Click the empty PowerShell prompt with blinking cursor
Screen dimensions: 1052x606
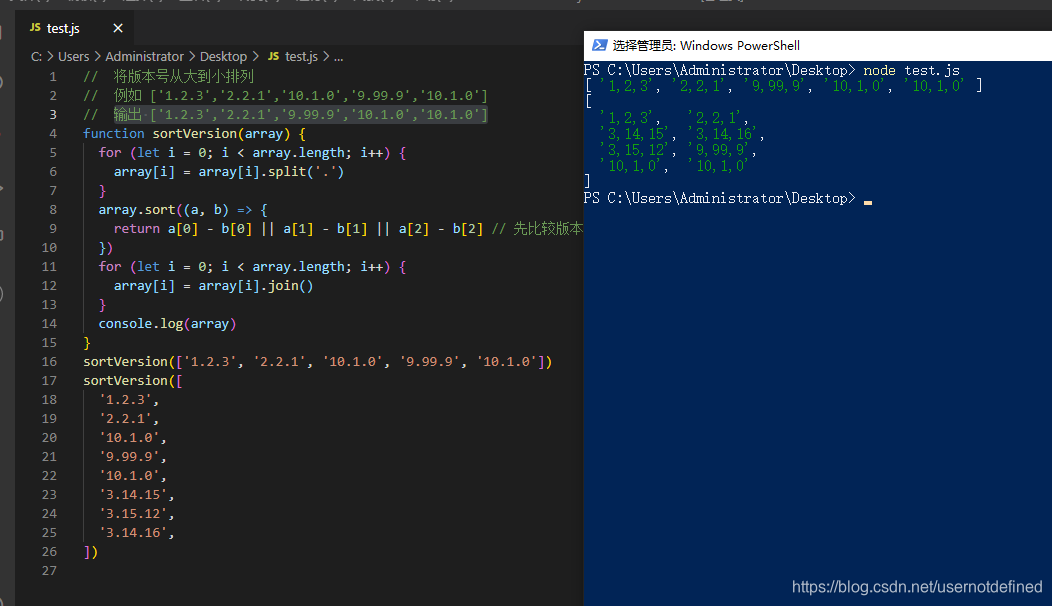tap(728, 199)
